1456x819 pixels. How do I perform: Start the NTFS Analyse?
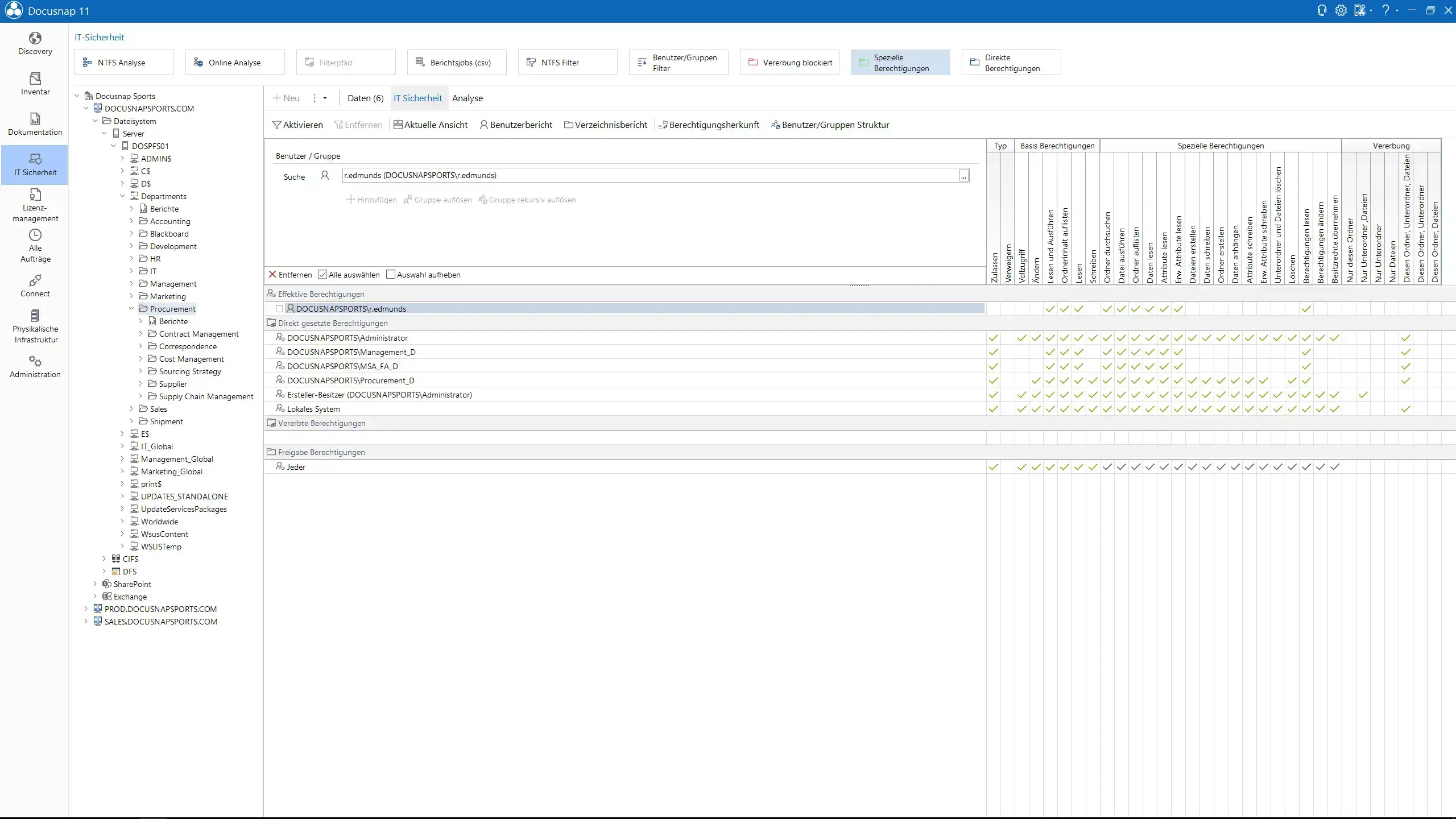coord(124,63)
